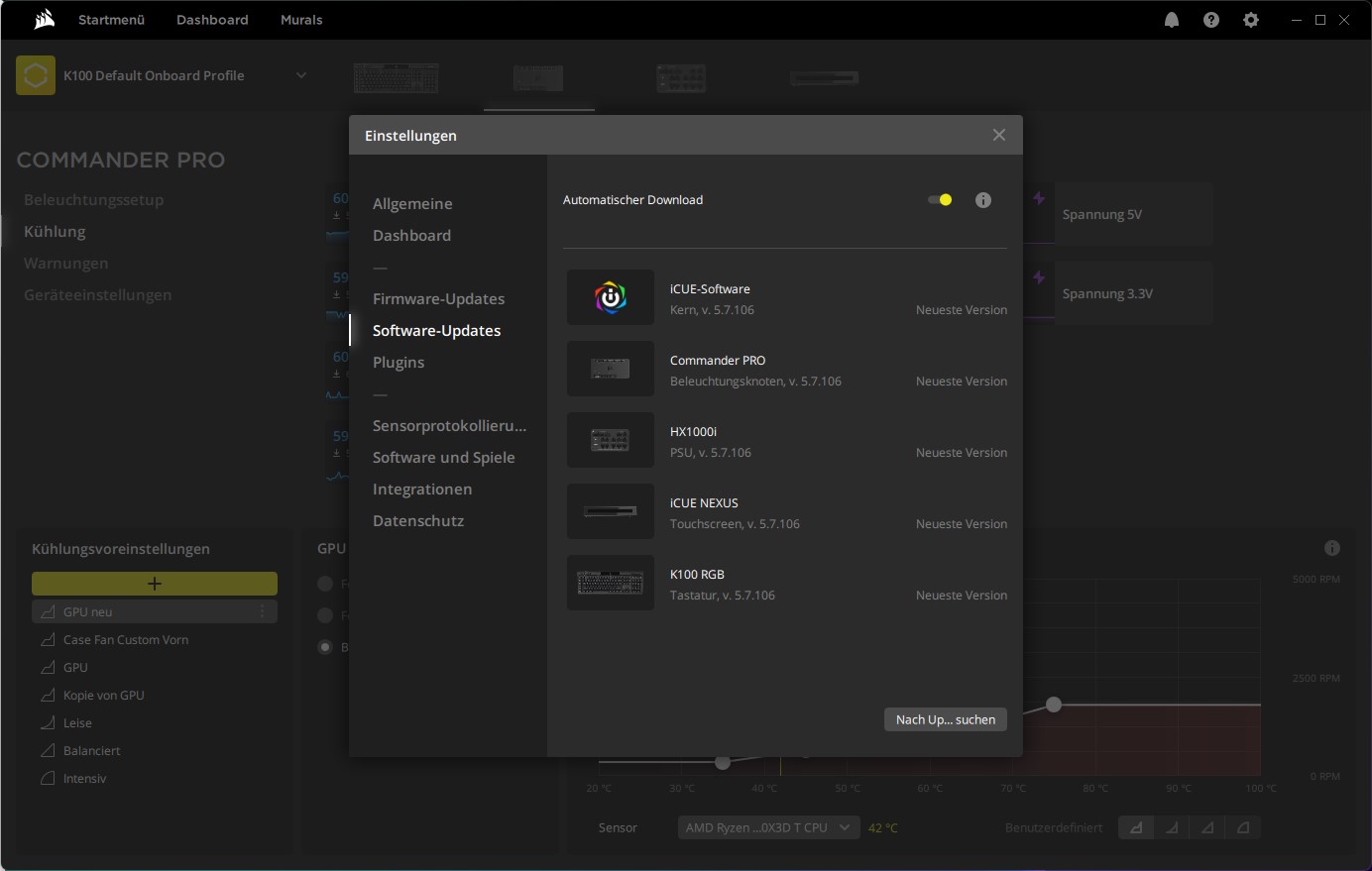The image size is (1372, 871).
Task: Select the Commander PRO device thumbnail in top bar
Action: pyautogui.click(x=538, y=77)
